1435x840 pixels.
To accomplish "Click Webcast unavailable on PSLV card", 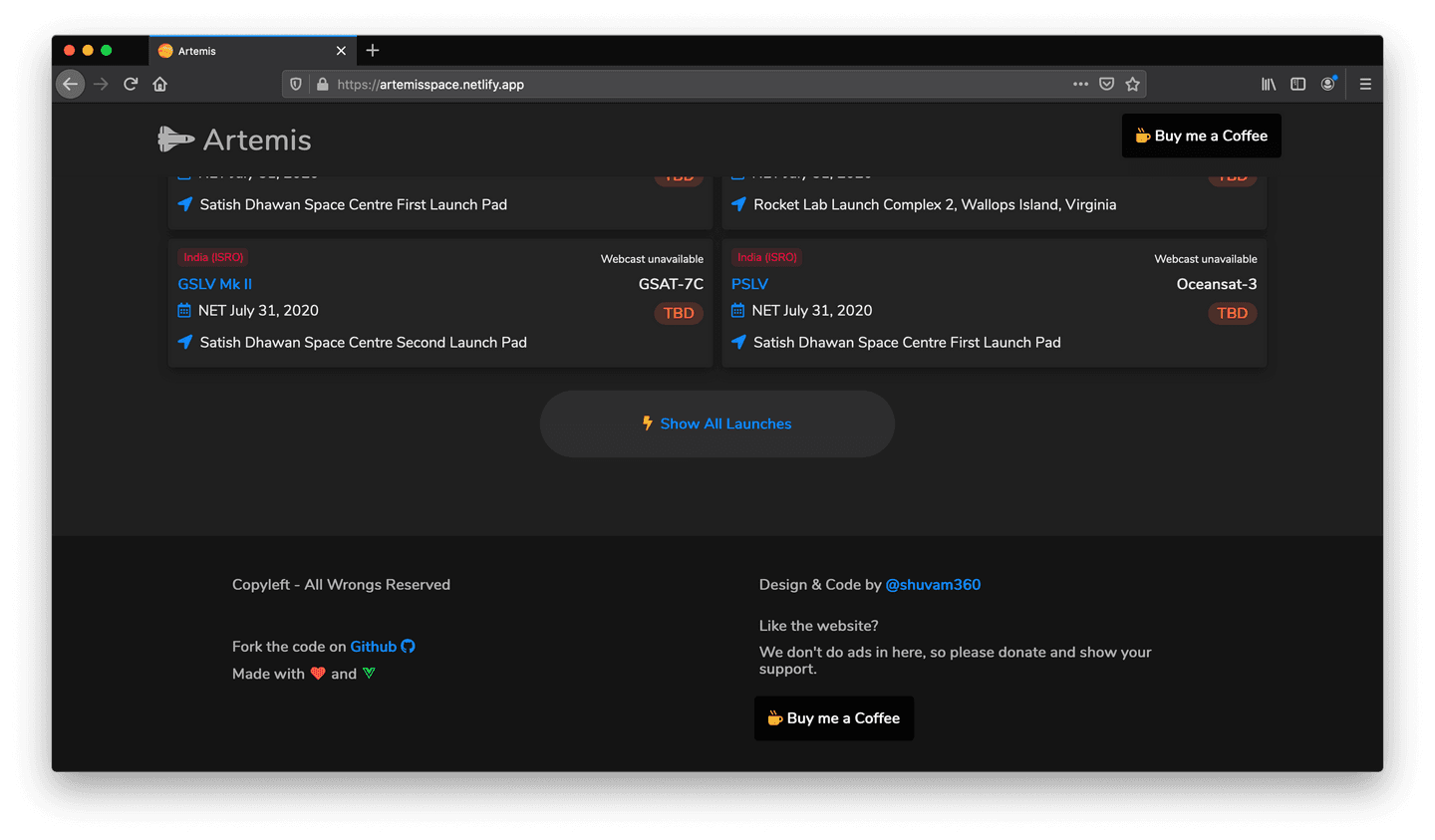I will pyautogui.click(x=1206, y=259).
